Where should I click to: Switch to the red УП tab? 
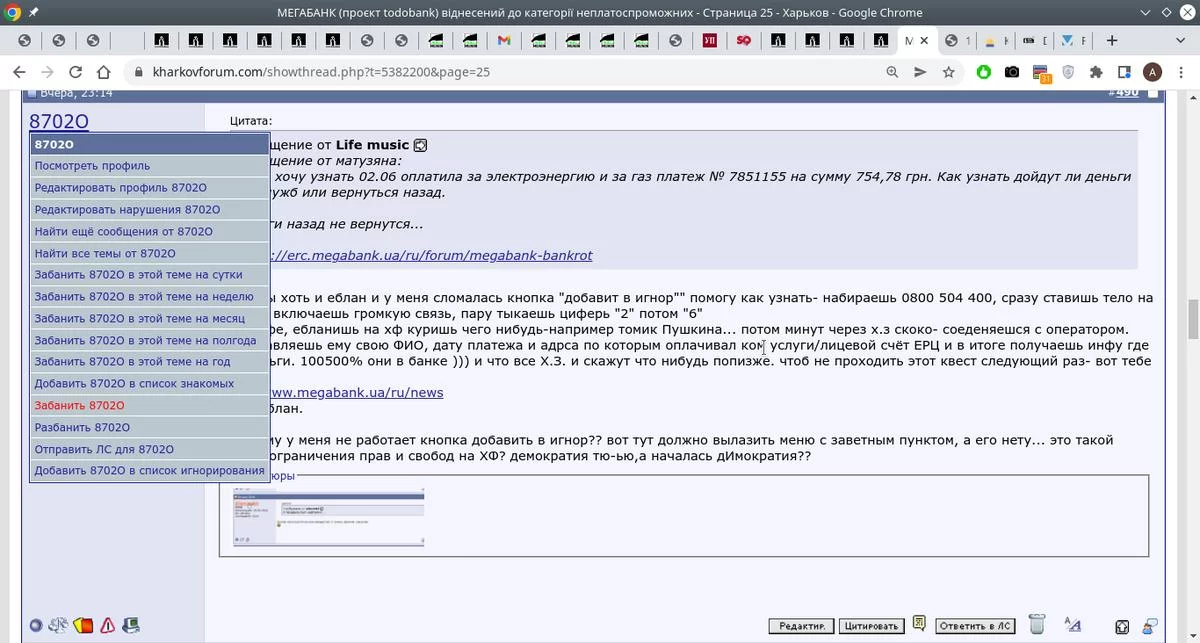[x=709, y=41]
